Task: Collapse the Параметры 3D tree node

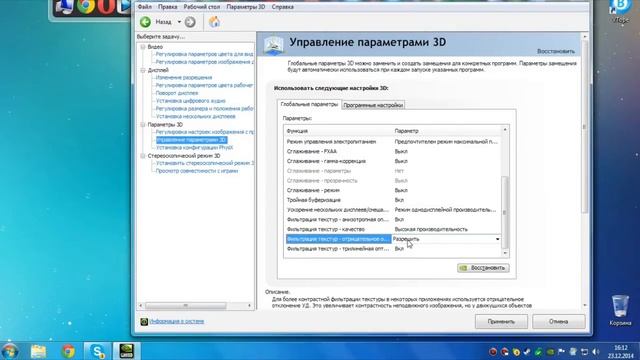Action: pyautogui.click(x=143, y=124)
